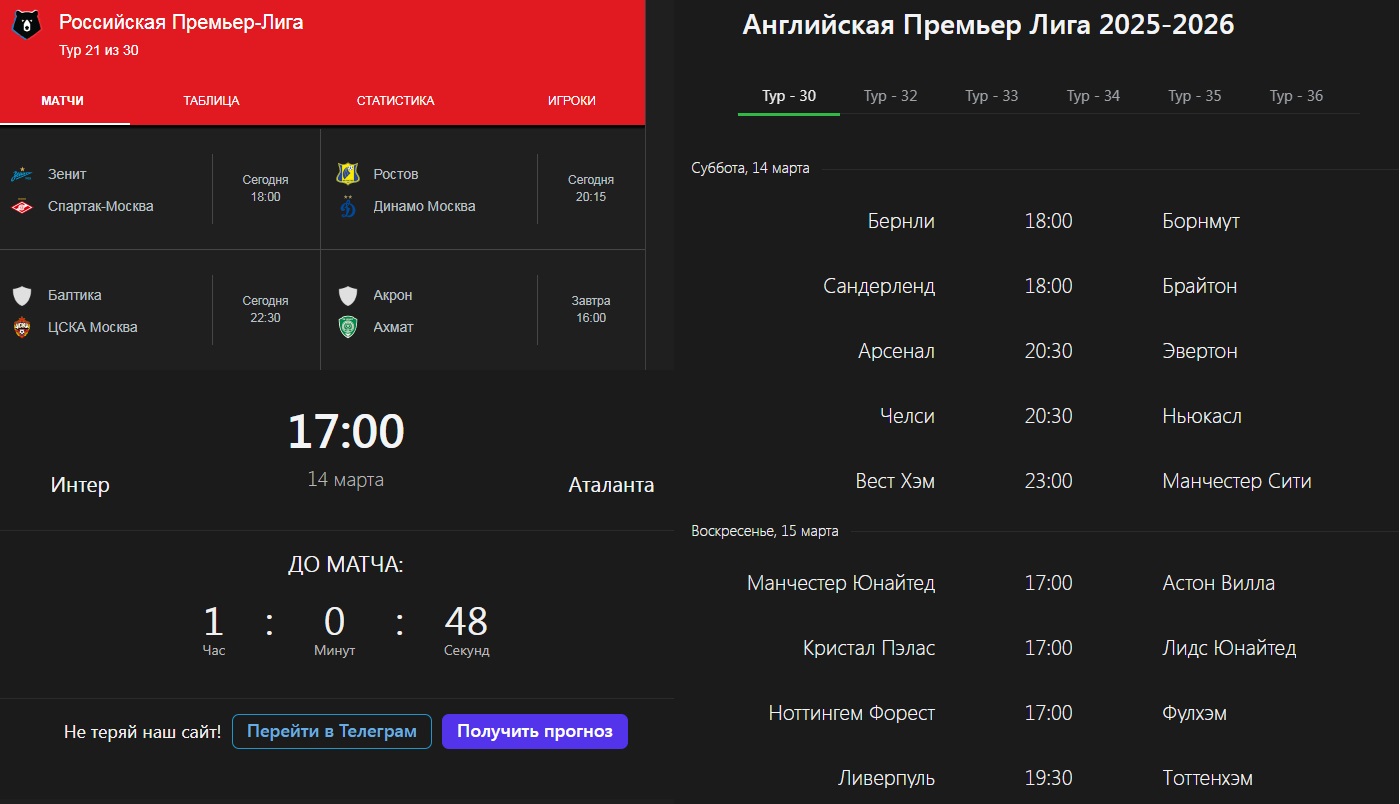Open the Балтика team name
The height and width of the screenshot is (804, 1400).
(x=75, y=295)
